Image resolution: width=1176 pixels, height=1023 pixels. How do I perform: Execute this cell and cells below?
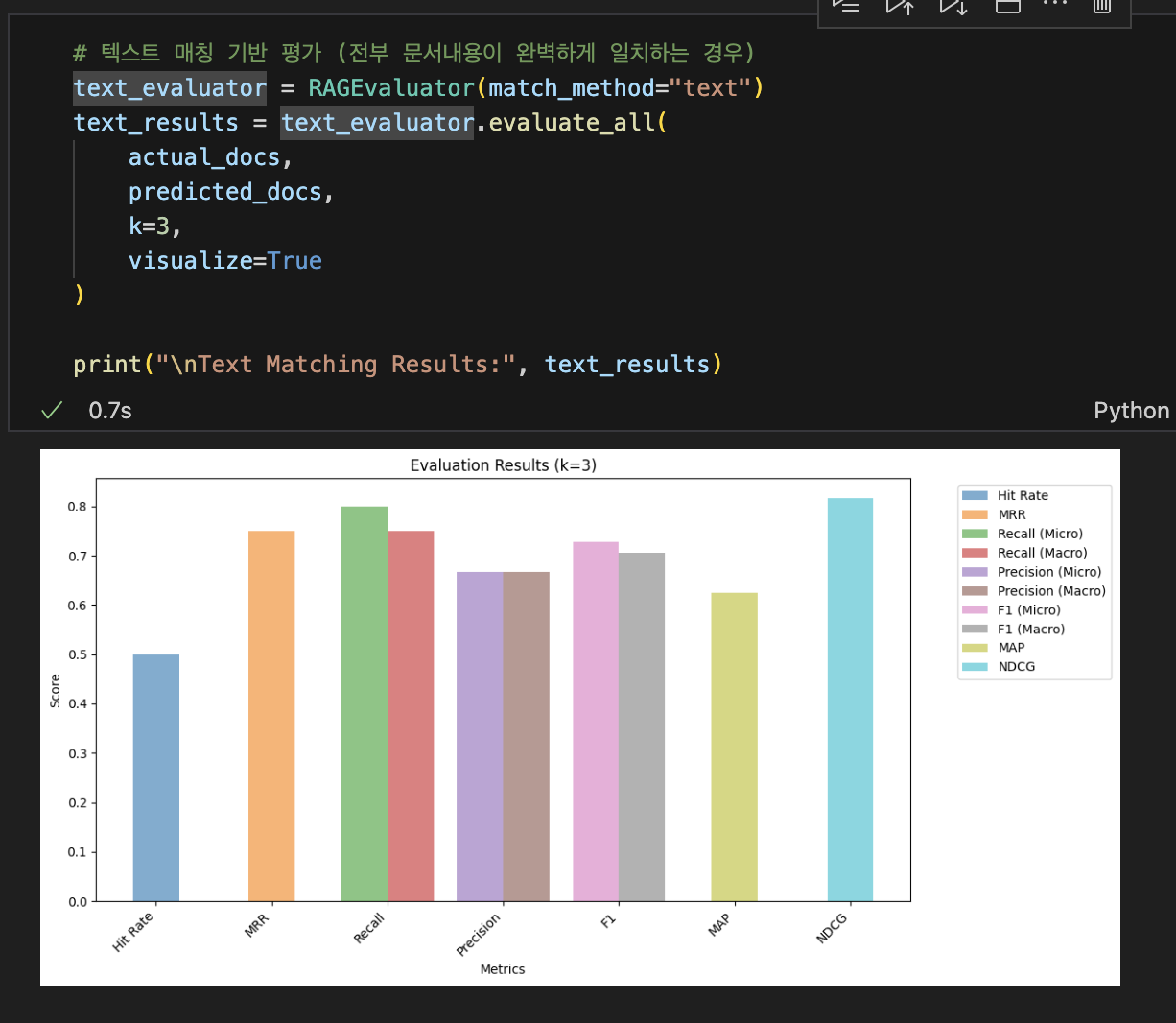[x=953, y=6]
